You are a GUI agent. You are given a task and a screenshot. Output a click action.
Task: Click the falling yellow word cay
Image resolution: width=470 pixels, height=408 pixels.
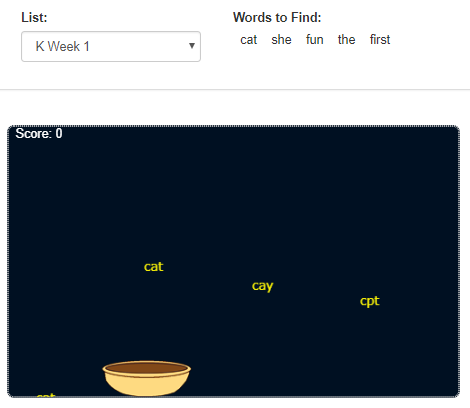click(x=263, y=286)
